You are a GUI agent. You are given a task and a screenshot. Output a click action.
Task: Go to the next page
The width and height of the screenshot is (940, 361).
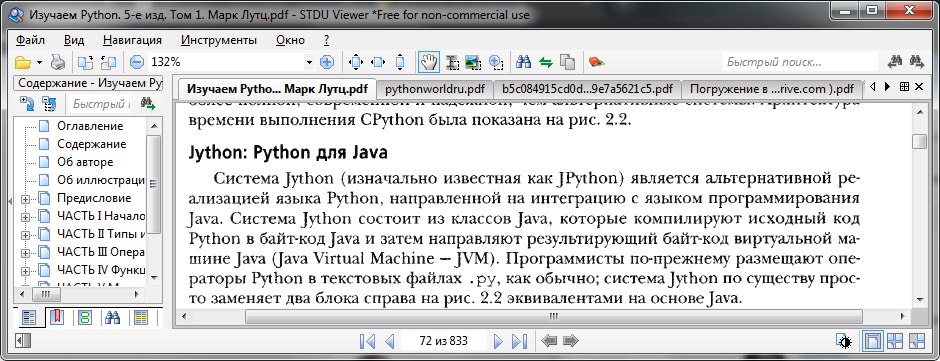[497, 341]
